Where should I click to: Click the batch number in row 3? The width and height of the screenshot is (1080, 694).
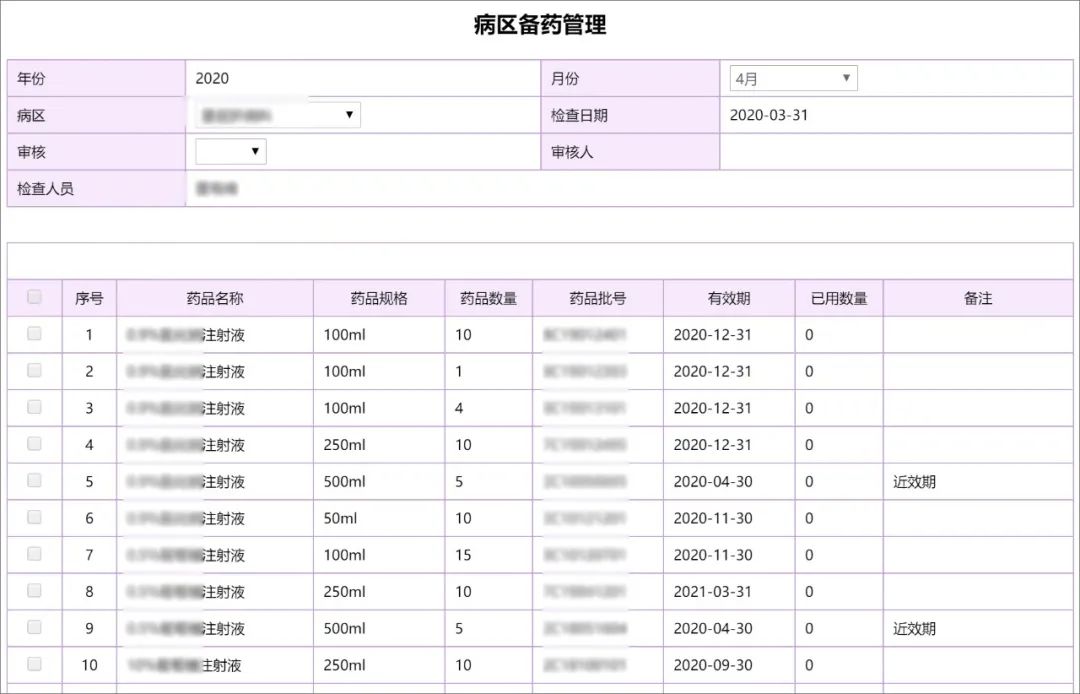[585, 408]
